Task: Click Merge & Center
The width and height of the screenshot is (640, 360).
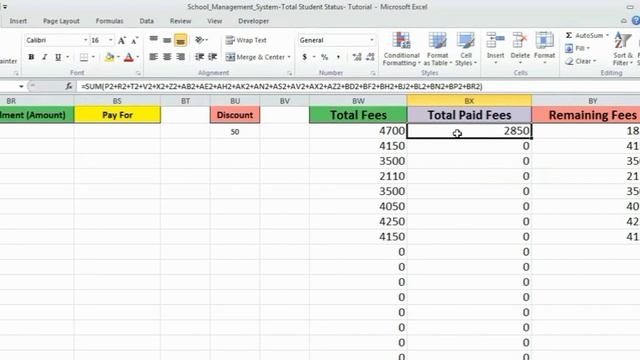Action: pos(256,57)
